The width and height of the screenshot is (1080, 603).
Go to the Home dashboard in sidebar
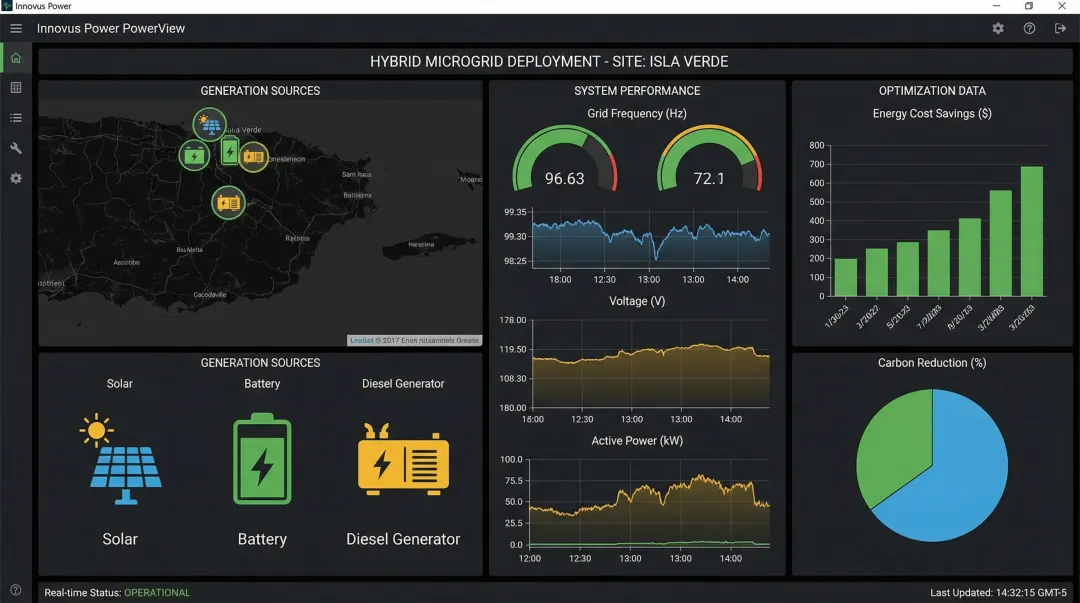coord(16,58)
